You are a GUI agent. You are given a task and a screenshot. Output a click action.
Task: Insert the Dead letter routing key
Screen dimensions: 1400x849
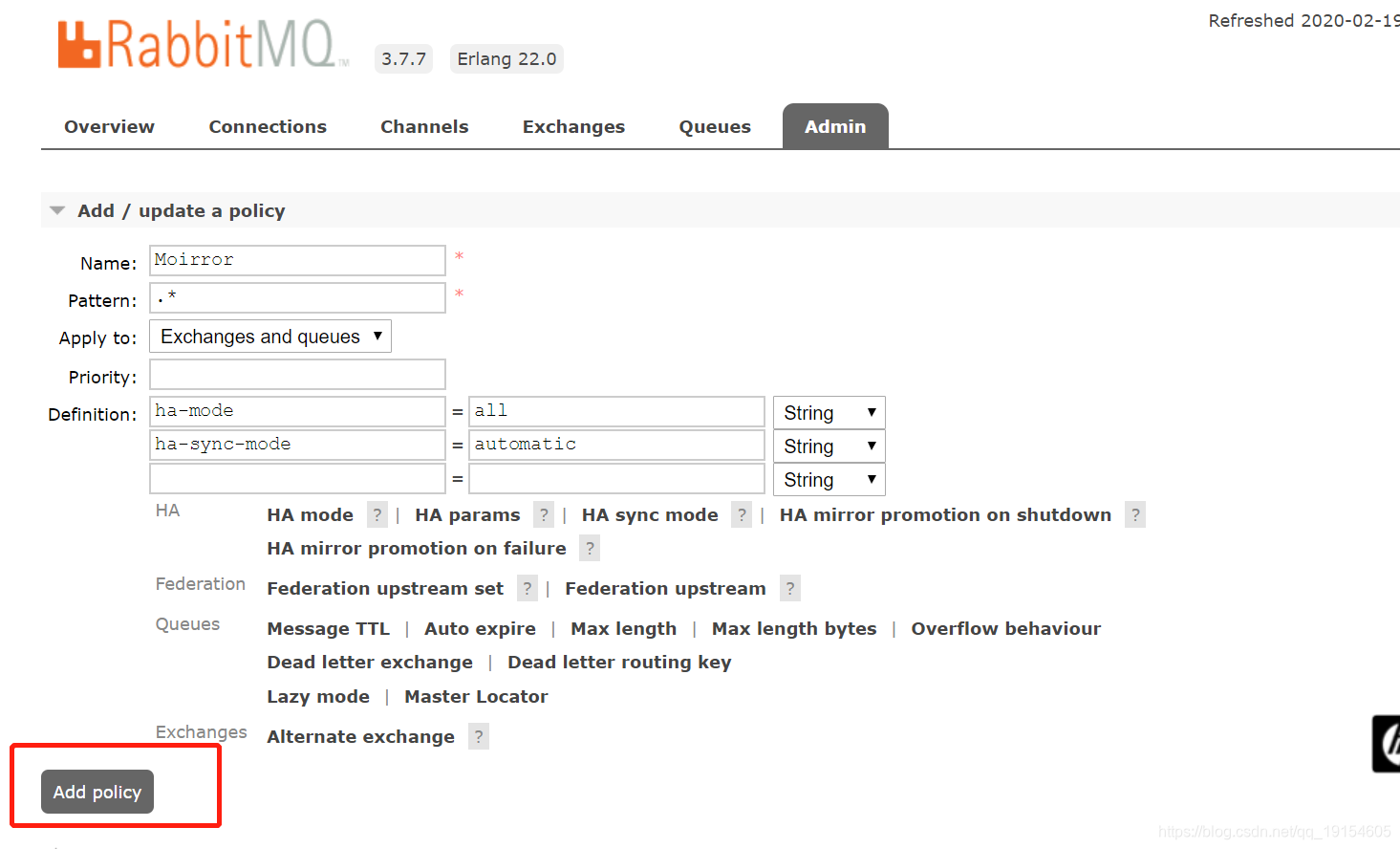click(619, 663)
